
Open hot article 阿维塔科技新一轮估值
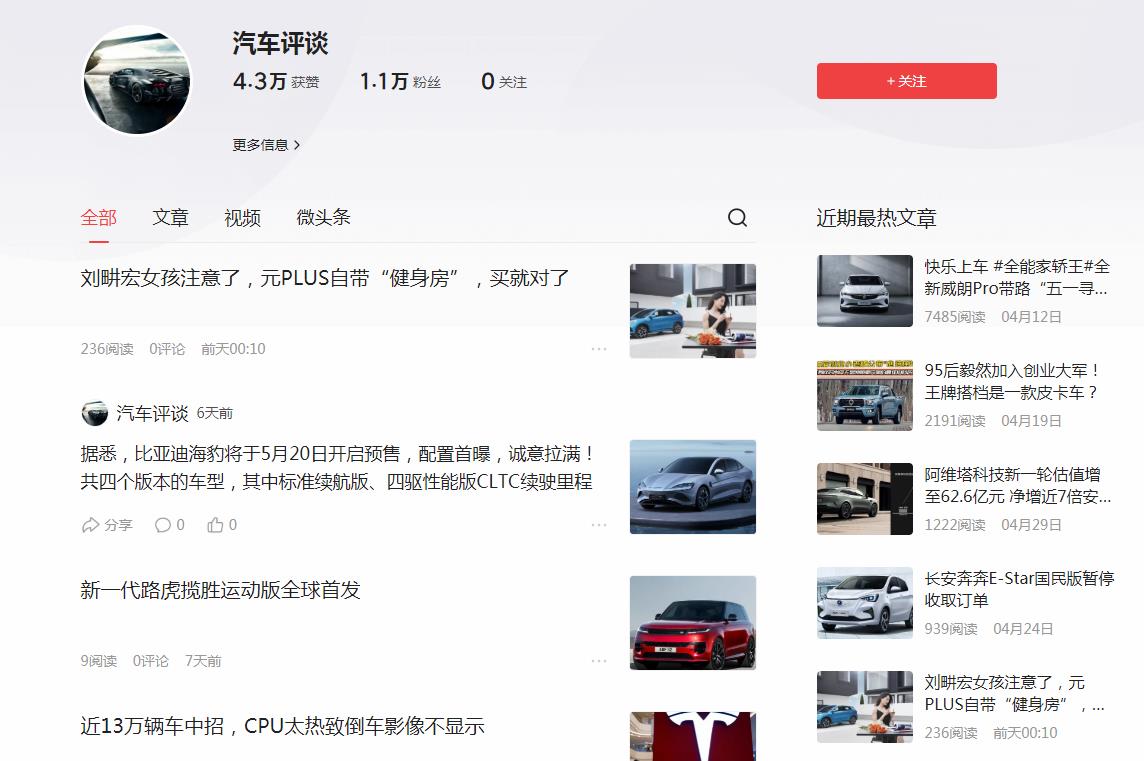(x=1018, y=486)
